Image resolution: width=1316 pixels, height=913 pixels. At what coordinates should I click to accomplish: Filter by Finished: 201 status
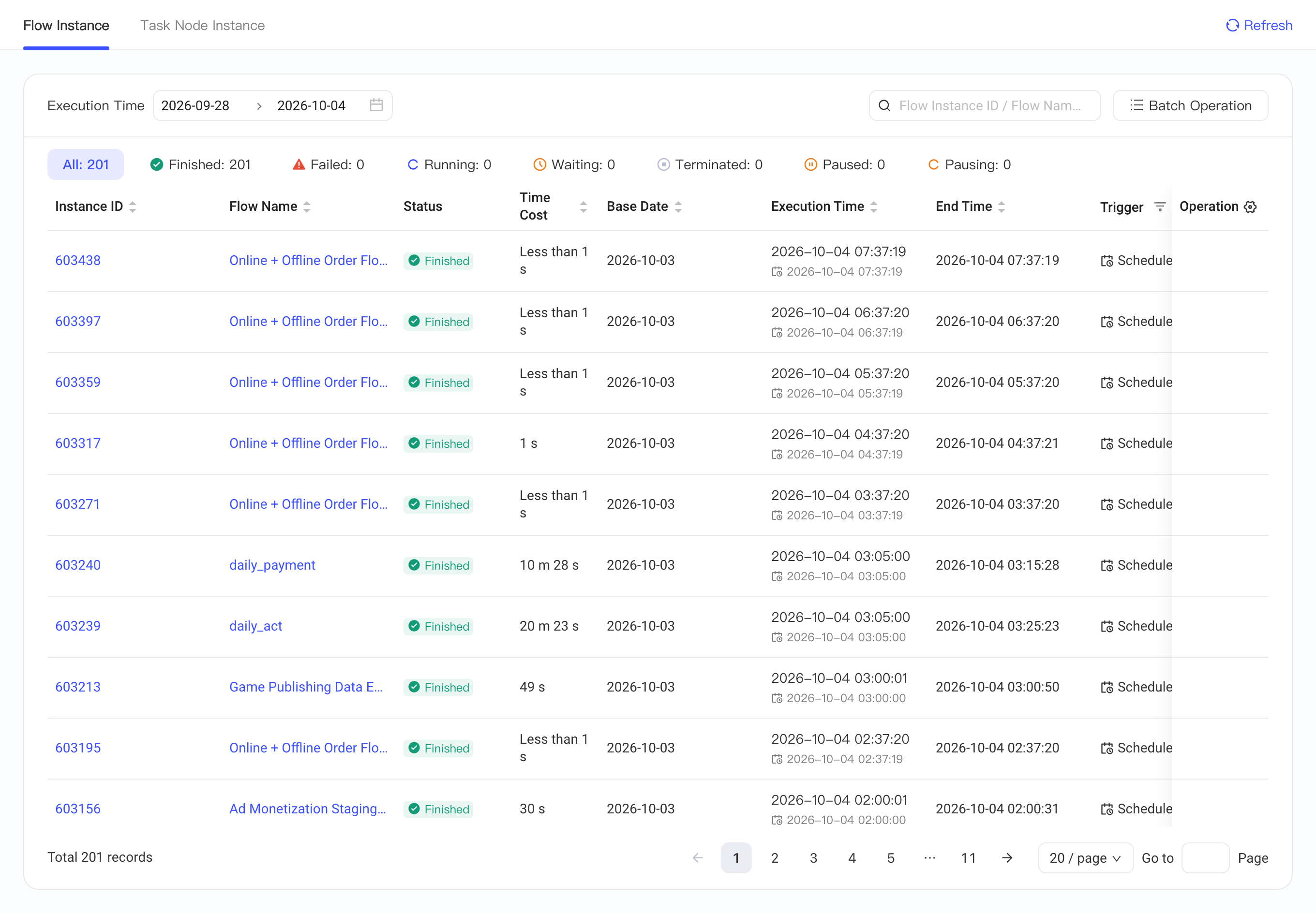click(200, 165)
